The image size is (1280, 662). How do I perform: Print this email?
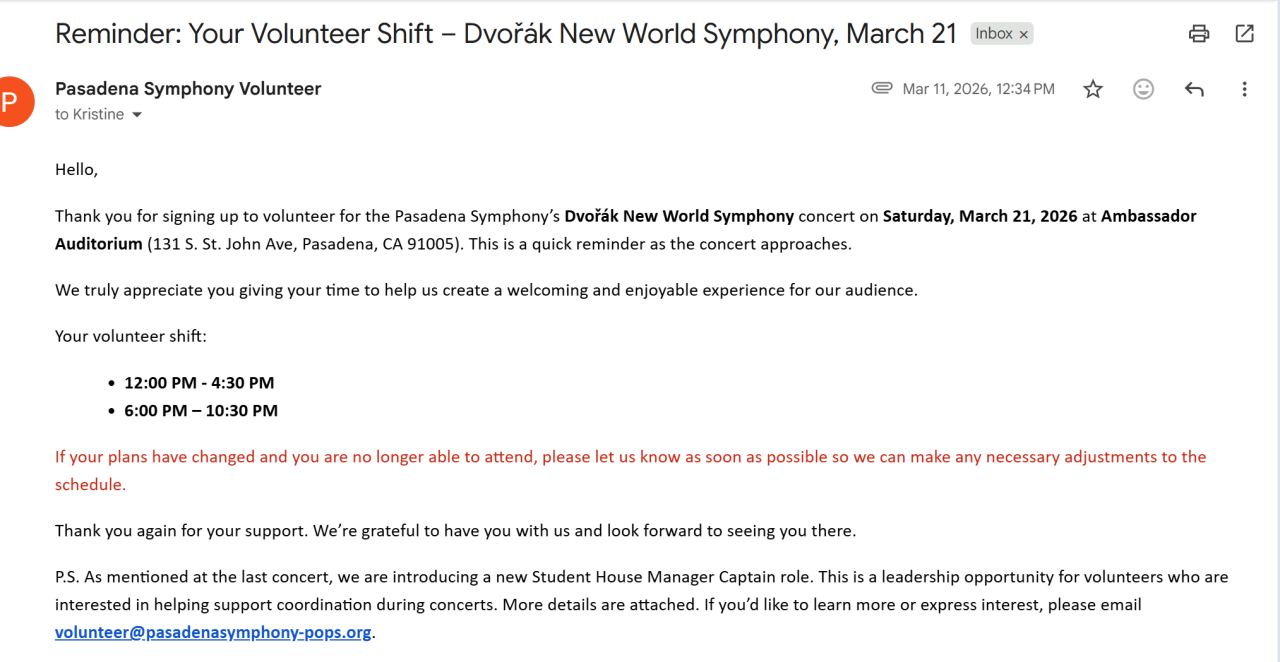pyautogui.click(x=1198, y=34)
